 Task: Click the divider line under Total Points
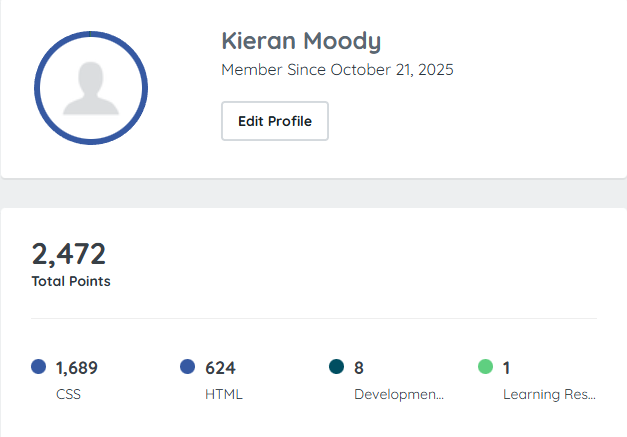[x=314, y=318]
